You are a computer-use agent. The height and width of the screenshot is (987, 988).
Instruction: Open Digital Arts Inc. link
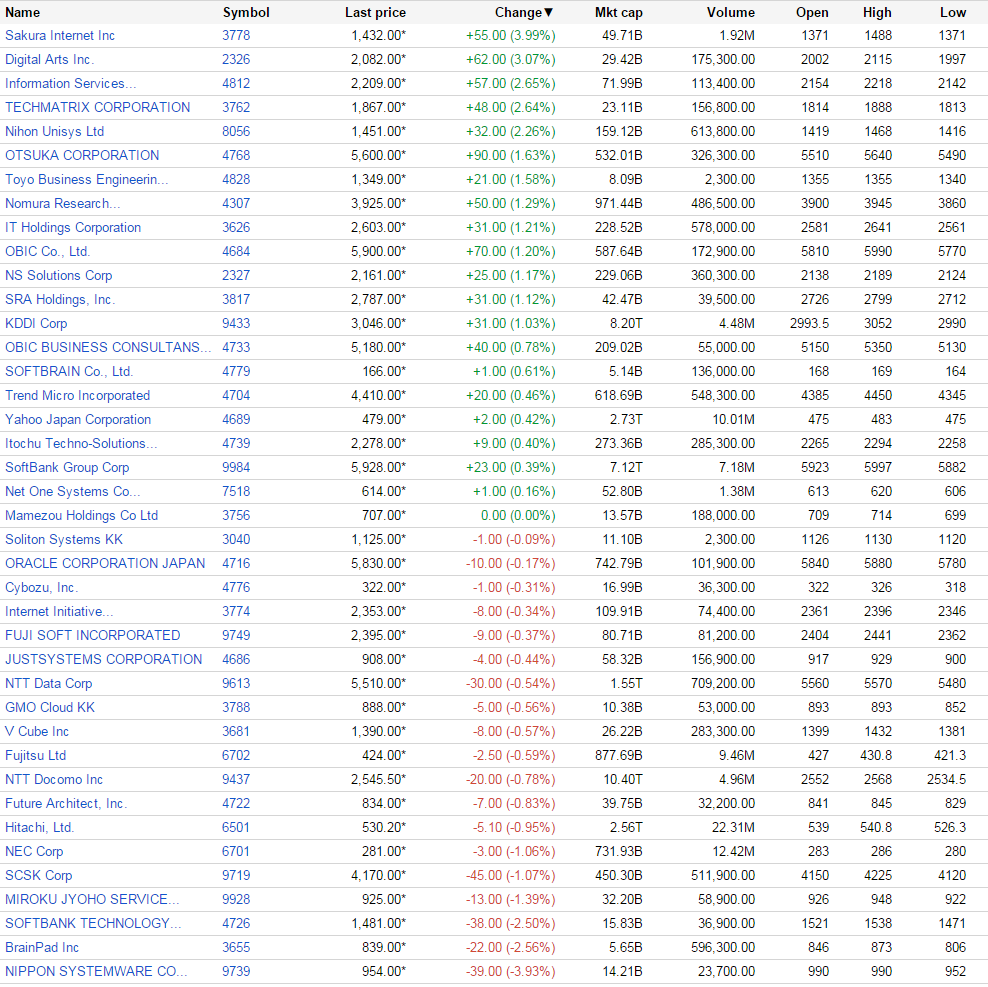pyautogui.click(x=49, y=60)
